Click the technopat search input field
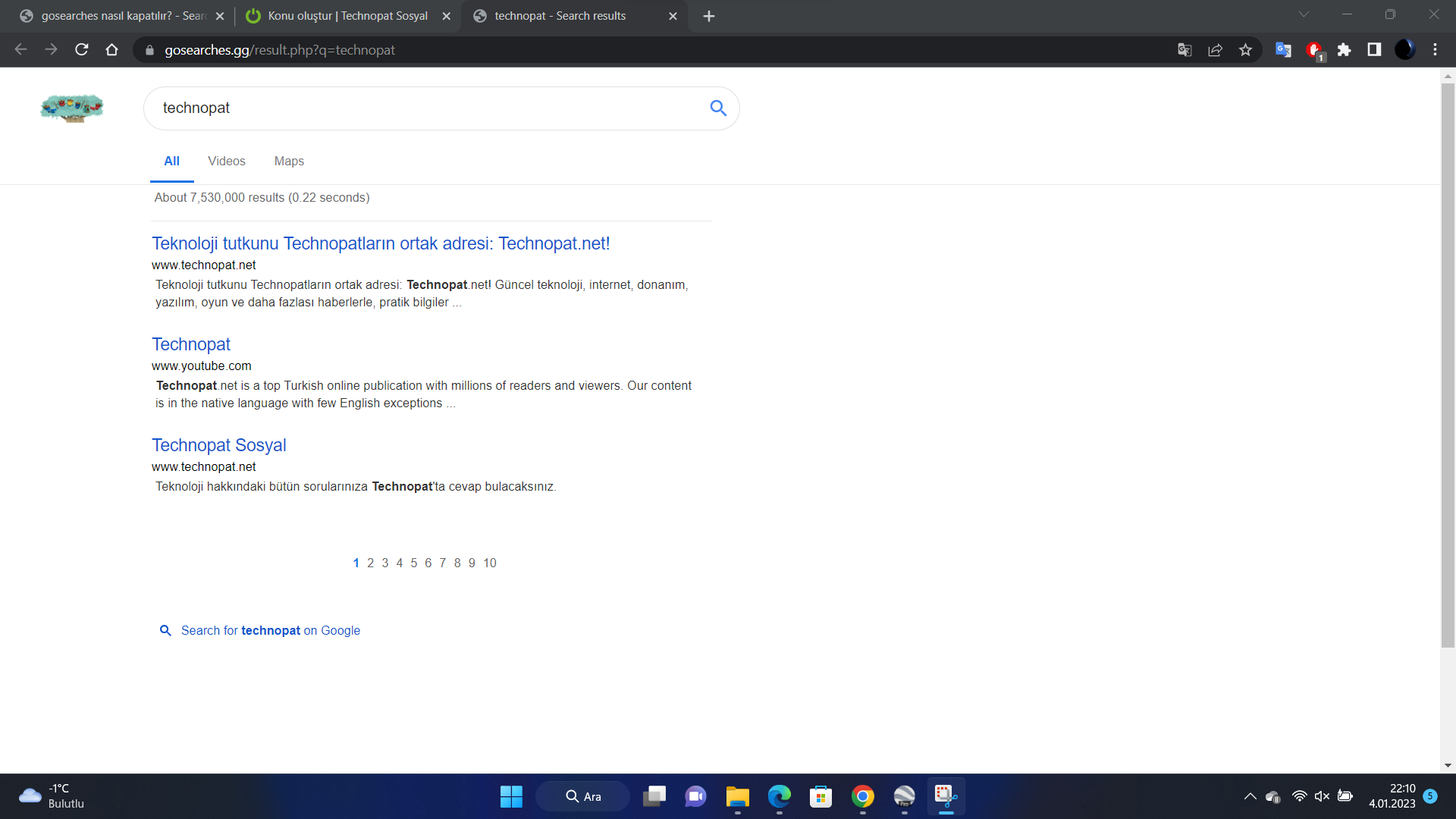 point(425,108)
